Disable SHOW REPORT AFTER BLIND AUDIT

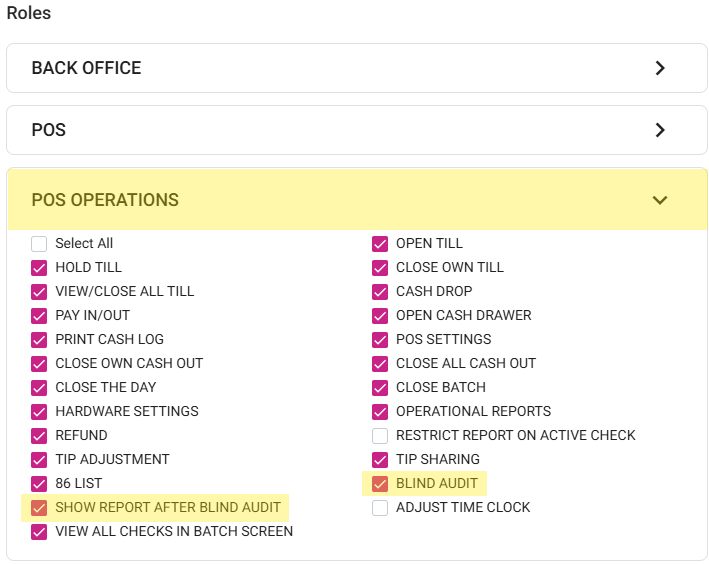pos(39,507)
